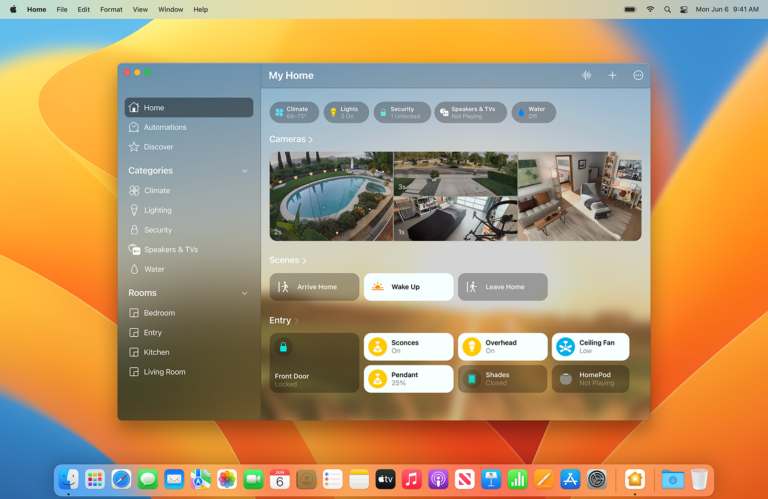This screenshot has width=768, height=499.
Task: Open the intercom waveform icon
Action: tap(586, 75)
